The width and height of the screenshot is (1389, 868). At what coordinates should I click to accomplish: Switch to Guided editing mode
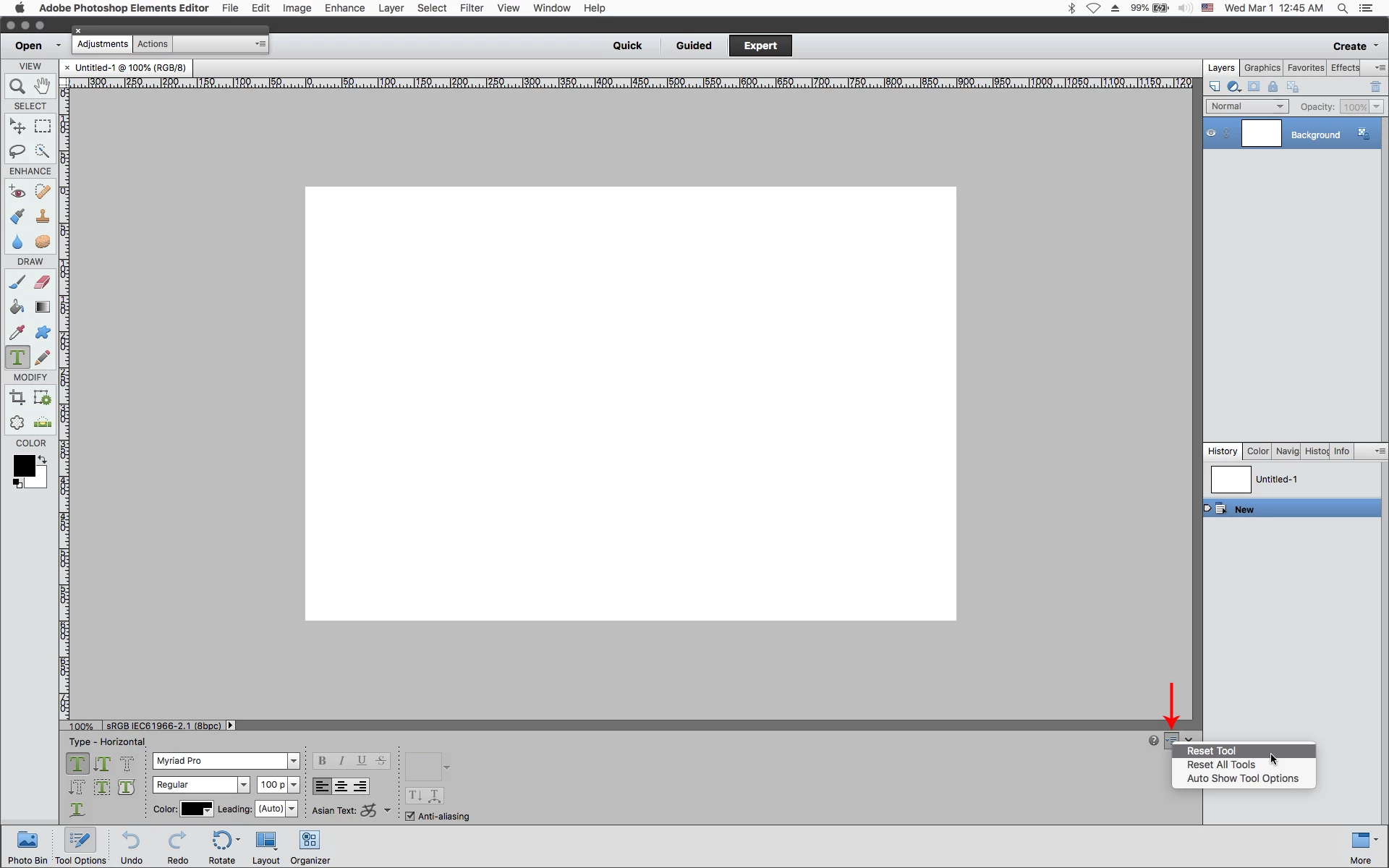coord(694,46)
